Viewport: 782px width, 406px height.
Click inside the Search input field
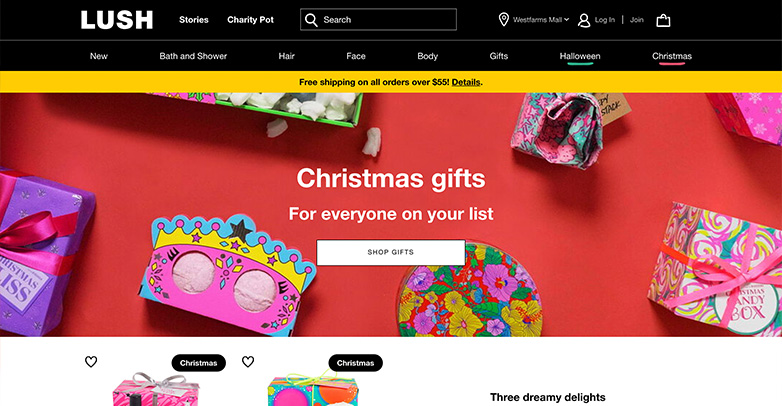(x=379, y=19)
